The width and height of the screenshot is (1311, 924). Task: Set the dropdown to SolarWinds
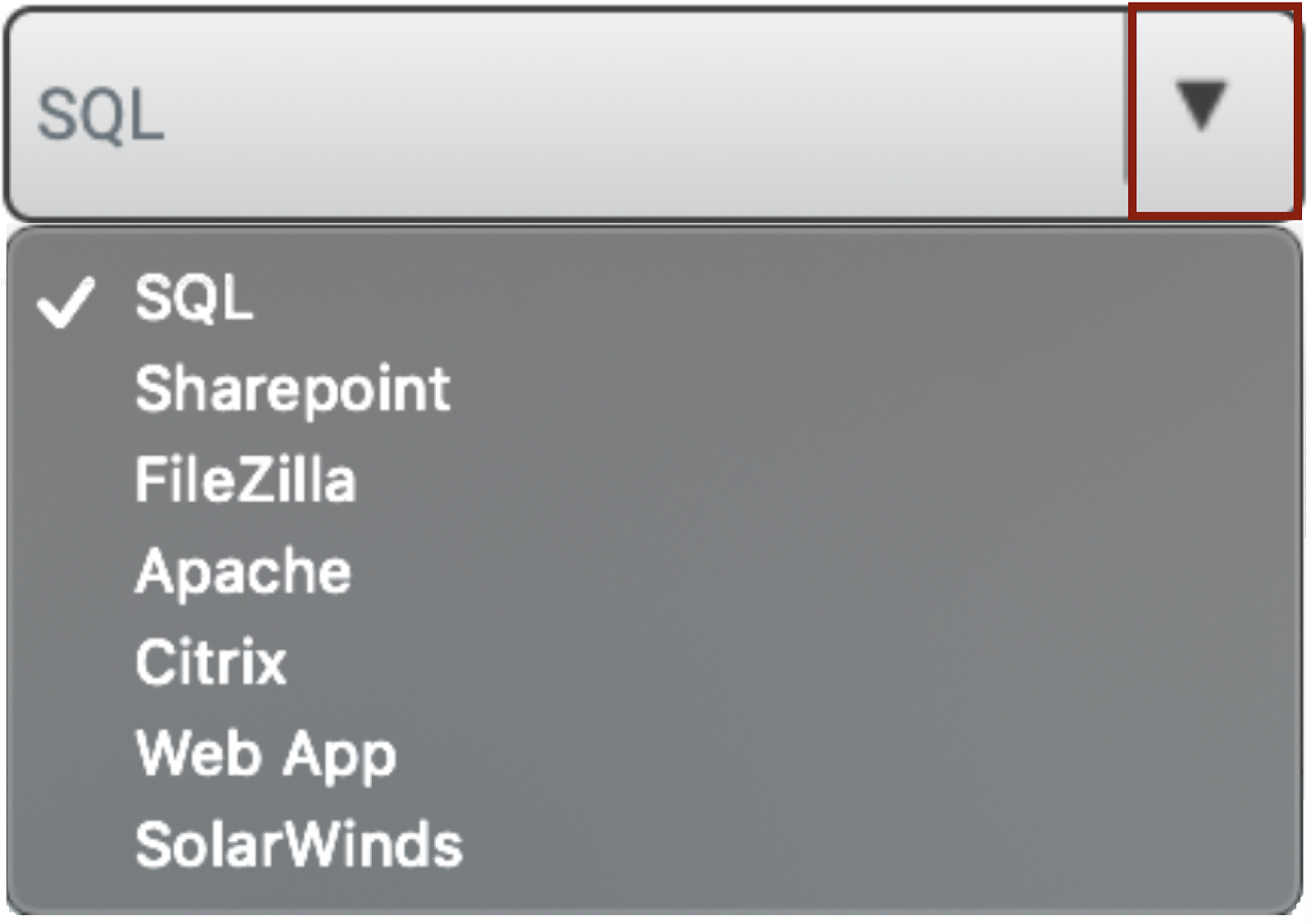click(x=299, y=845)
